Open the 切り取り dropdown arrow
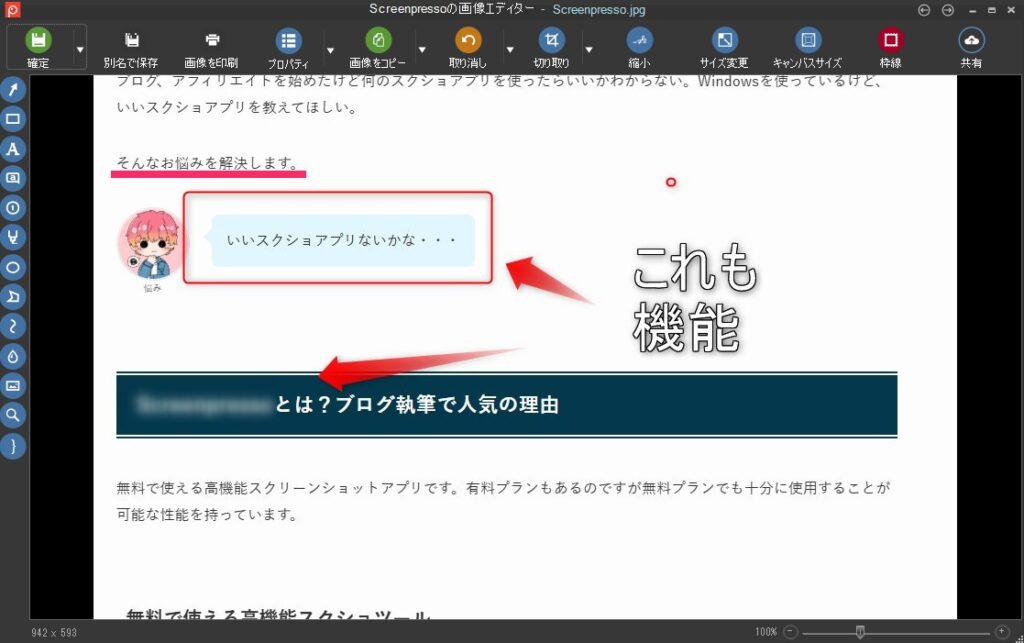The width and height of the screenshot is (1024, 643). click(x=588, y=48)
